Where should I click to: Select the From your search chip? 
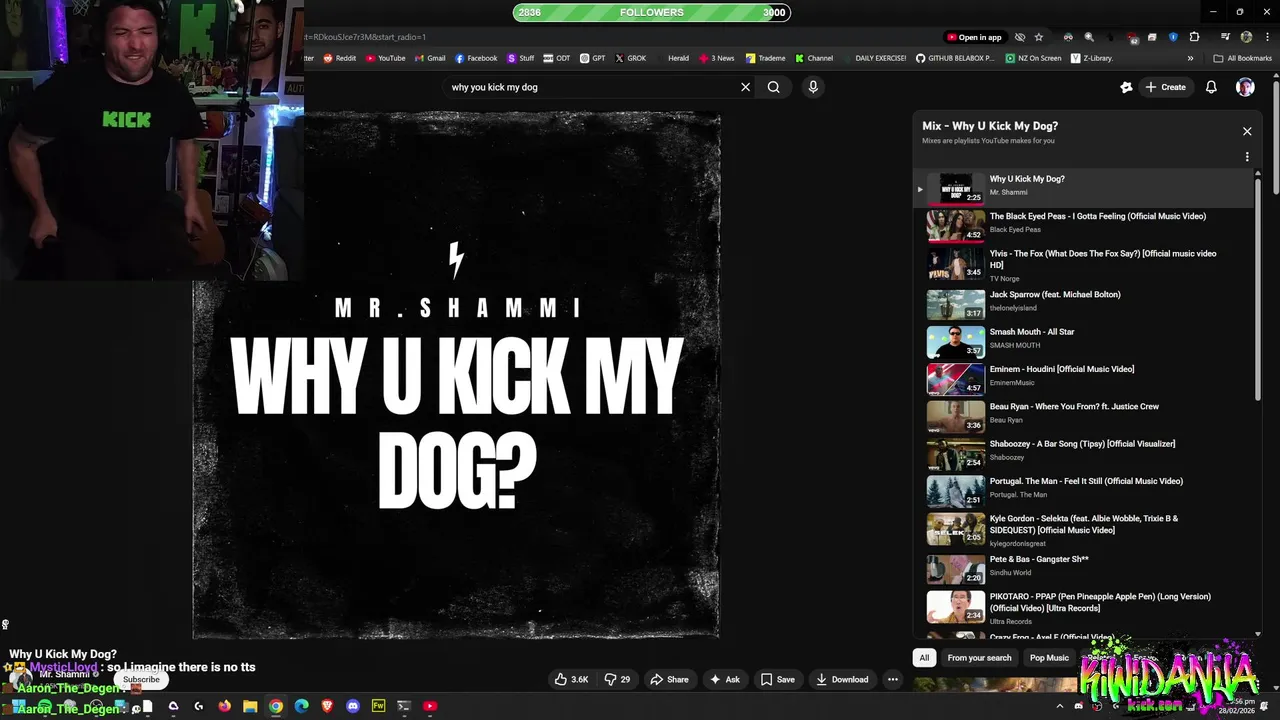pyautogui.click(x=979, y=657)
